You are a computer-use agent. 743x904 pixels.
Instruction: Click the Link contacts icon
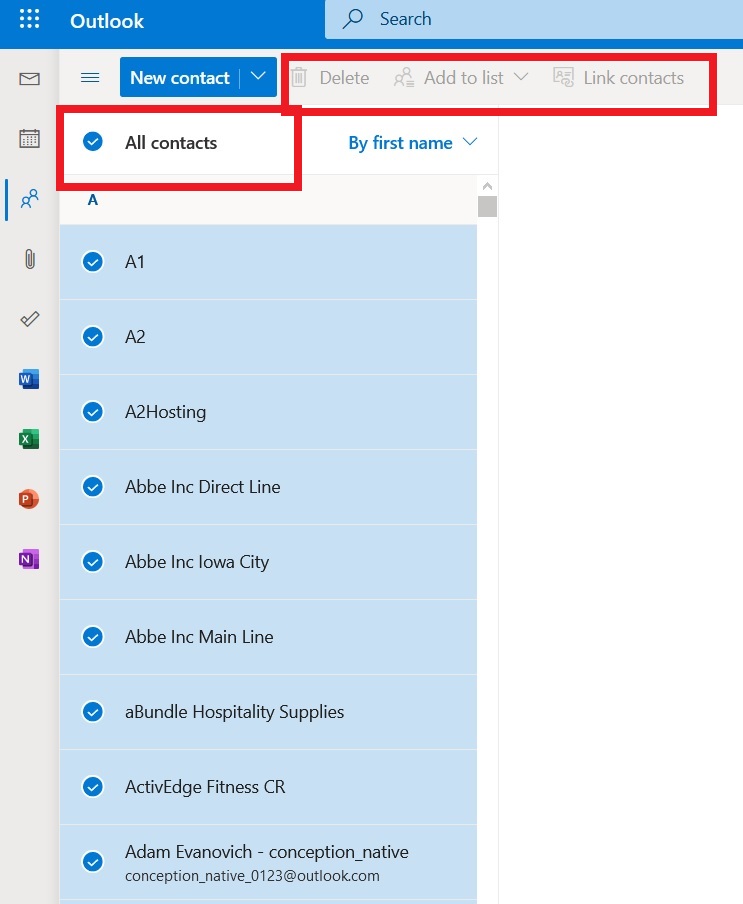(x=563, y=77)
